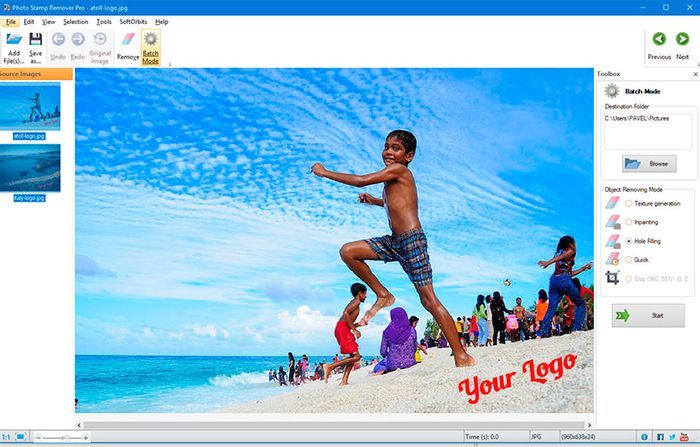700x447 pixels.
Task: Click the 'JPG' format status entry
Action: click(536, 437)
